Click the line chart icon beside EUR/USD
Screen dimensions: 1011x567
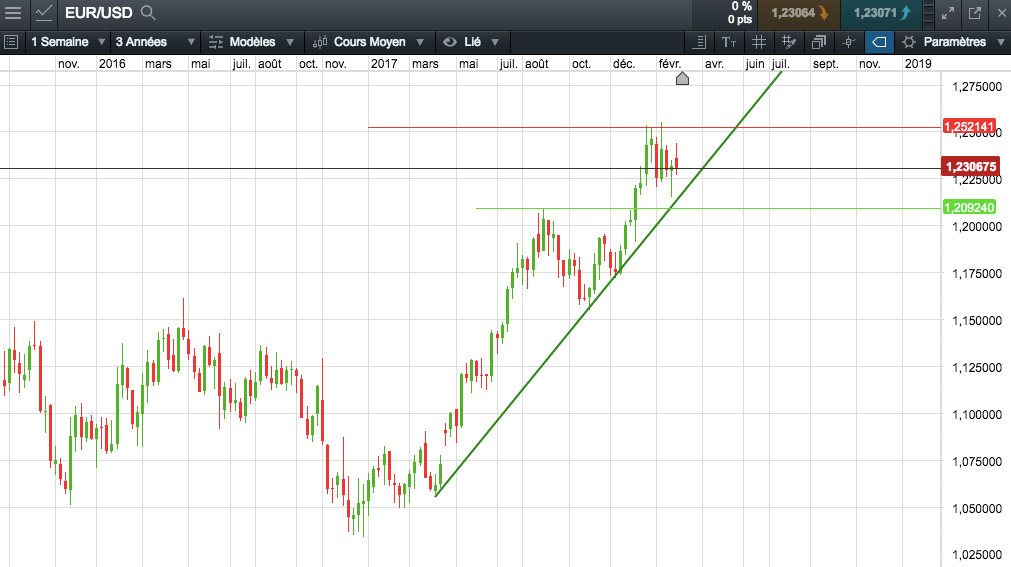44,12
